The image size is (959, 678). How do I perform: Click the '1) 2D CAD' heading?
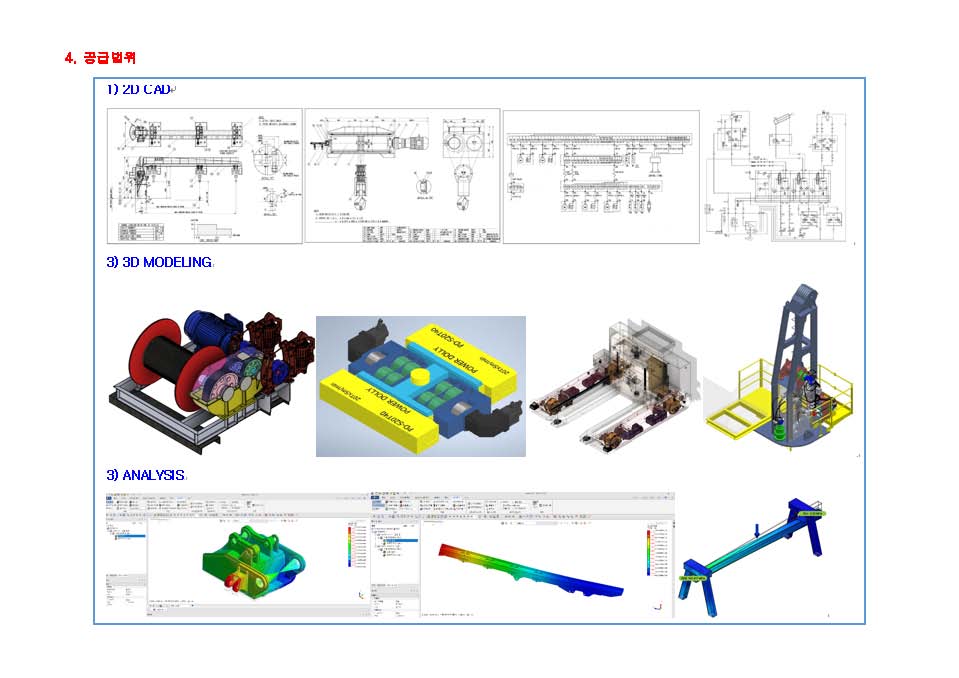pos(139,89)
